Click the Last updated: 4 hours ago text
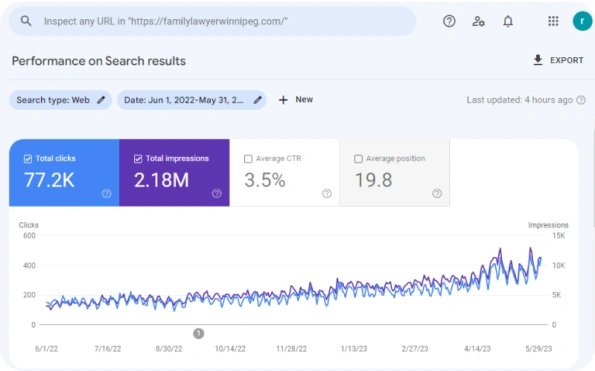This screenshot has height=371, width=595. point(519,100)
